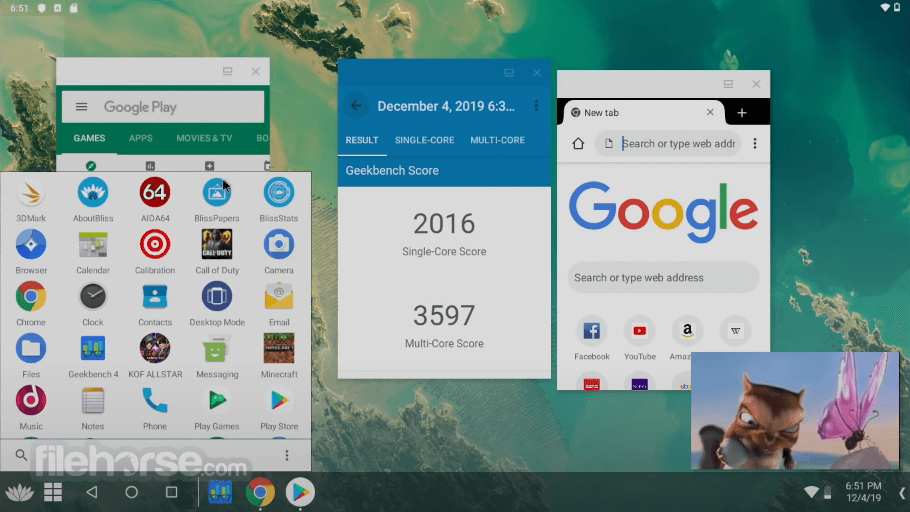Viewport: 910px width, 512px height.
Task: Open the 3DMark app
Action: click(x=31, y=193)
